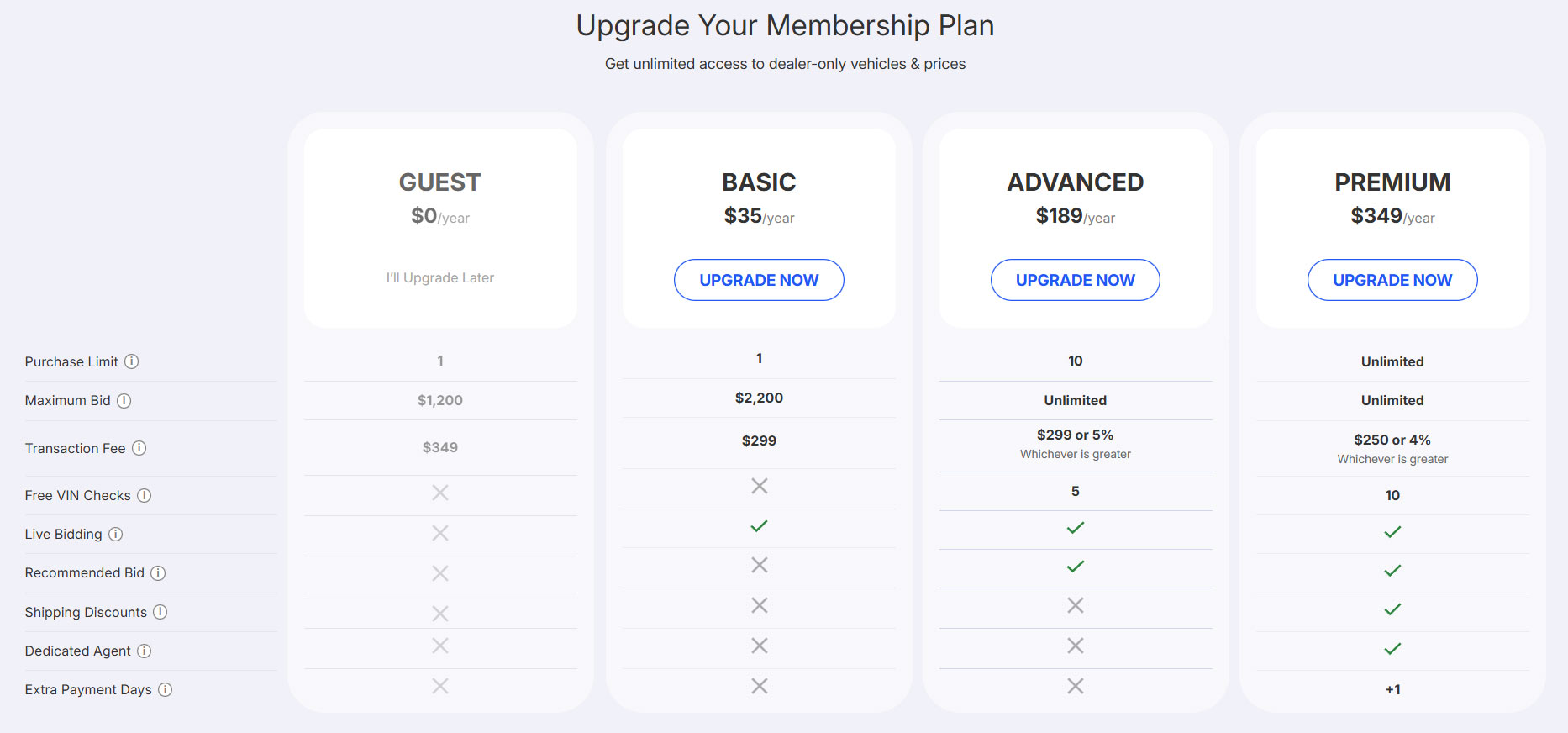Click the Purchase Limit info icon
Viewport: 1568px width, 733px height.
click(131, 361)
